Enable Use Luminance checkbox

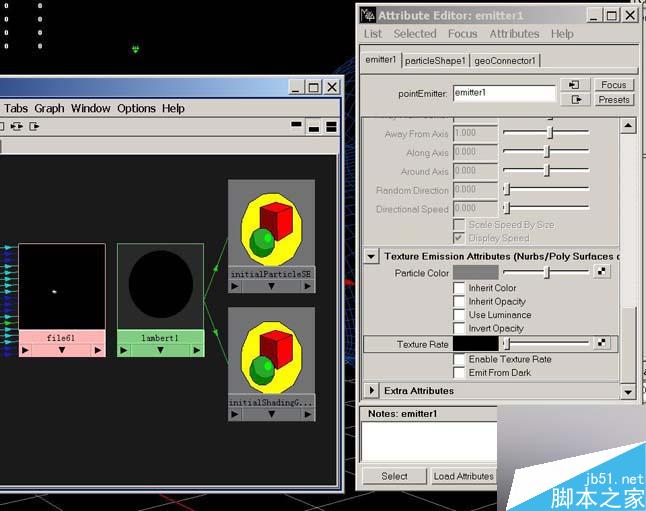pos(459,315)
